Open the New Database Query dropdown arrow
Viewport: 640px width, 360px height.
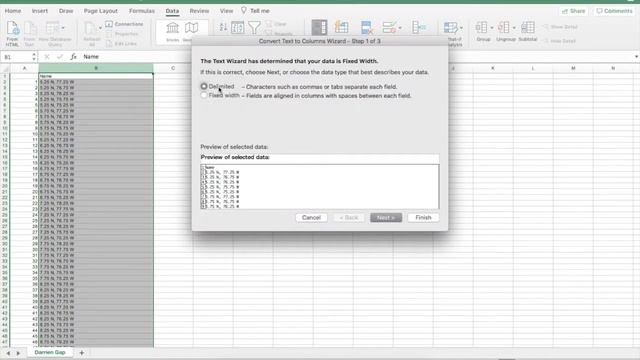pos(63,28)
